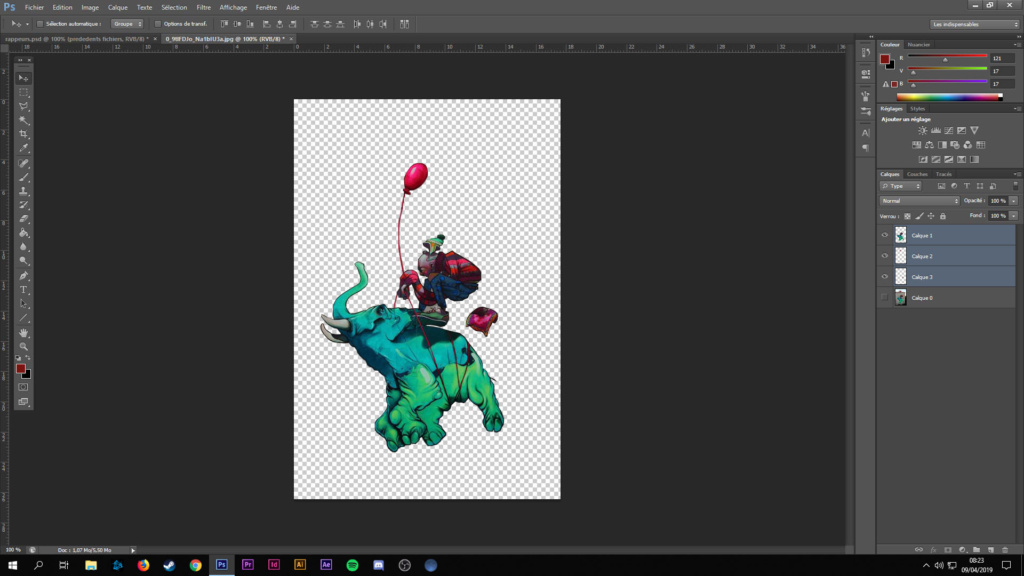Viewport: 1024px width, 576px height.
Task: Hide the Calque 1 layer
Action: point(885,236)
